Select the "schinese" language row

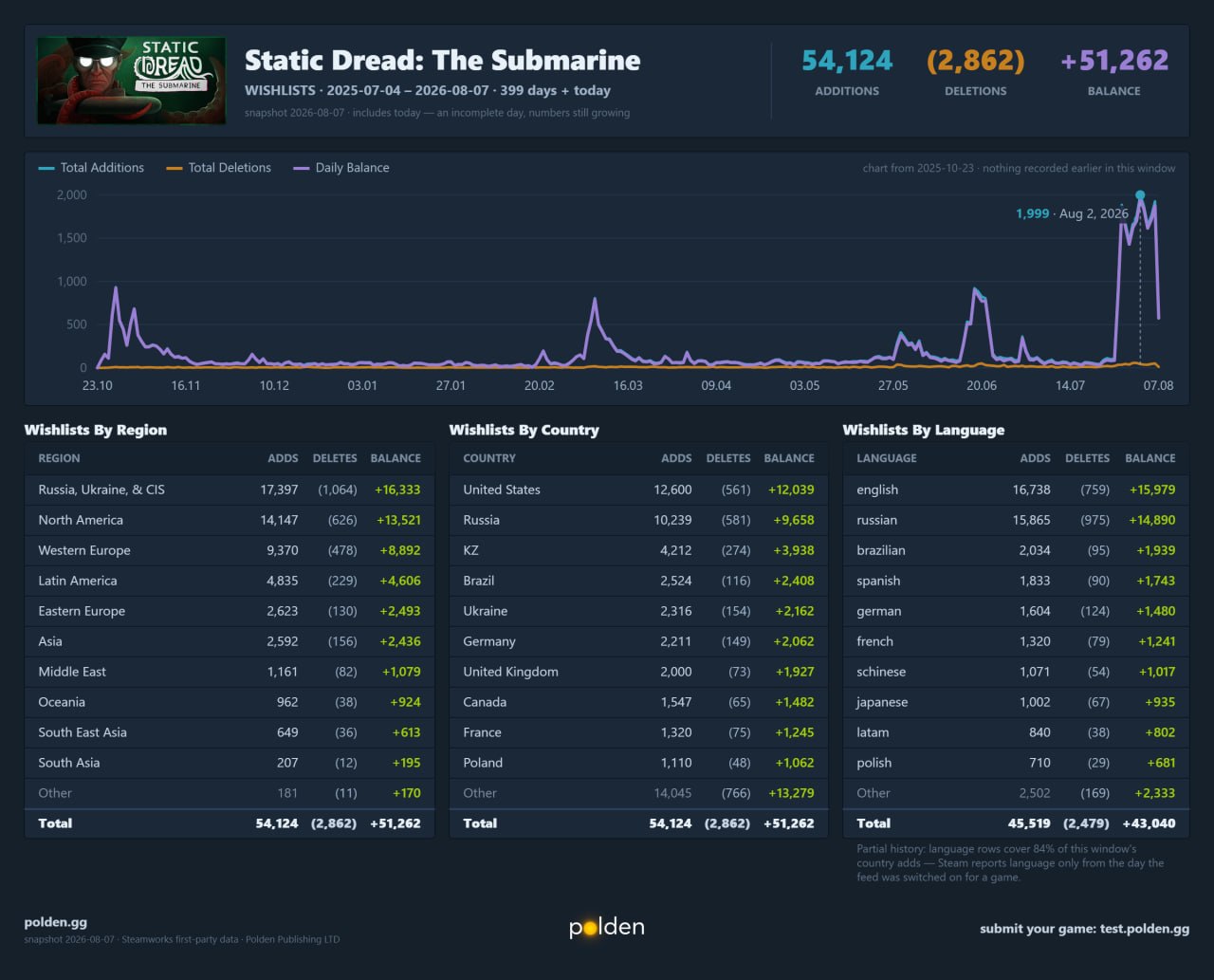point(1016,672)
